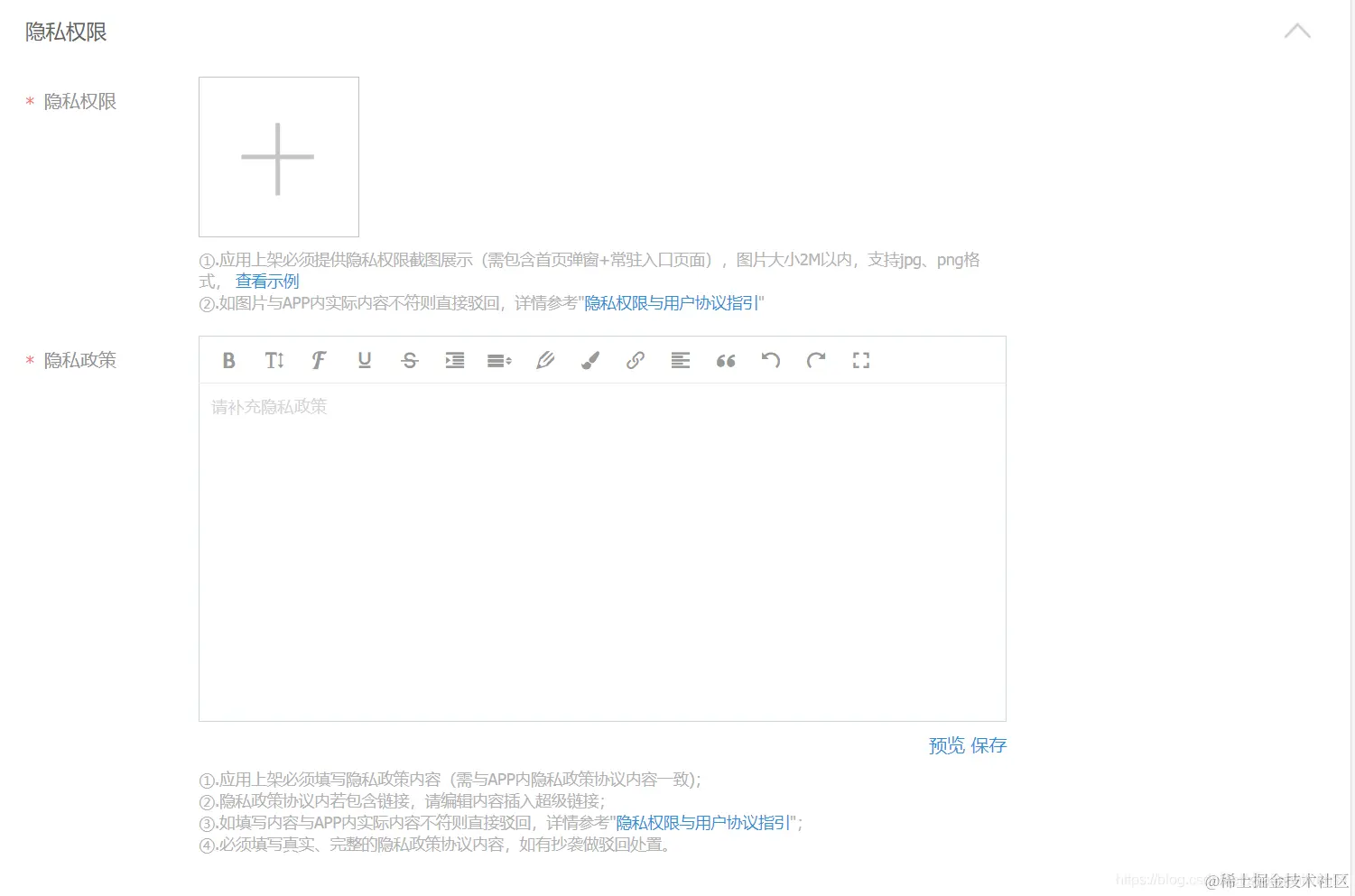Enter fullscreen editing mode
Screen dimensions: 1355x896
[860, 360]
